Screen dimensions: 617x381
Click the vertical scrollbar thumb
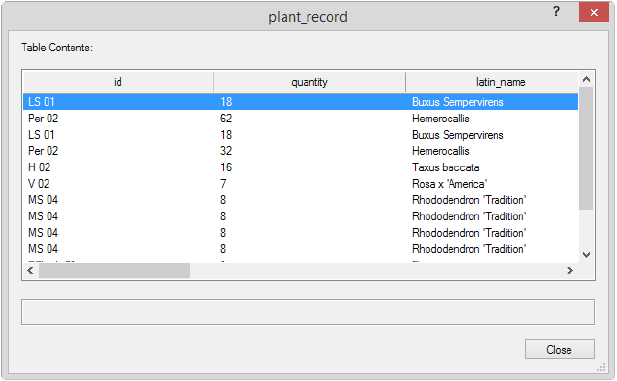click(x=586, y=148)
